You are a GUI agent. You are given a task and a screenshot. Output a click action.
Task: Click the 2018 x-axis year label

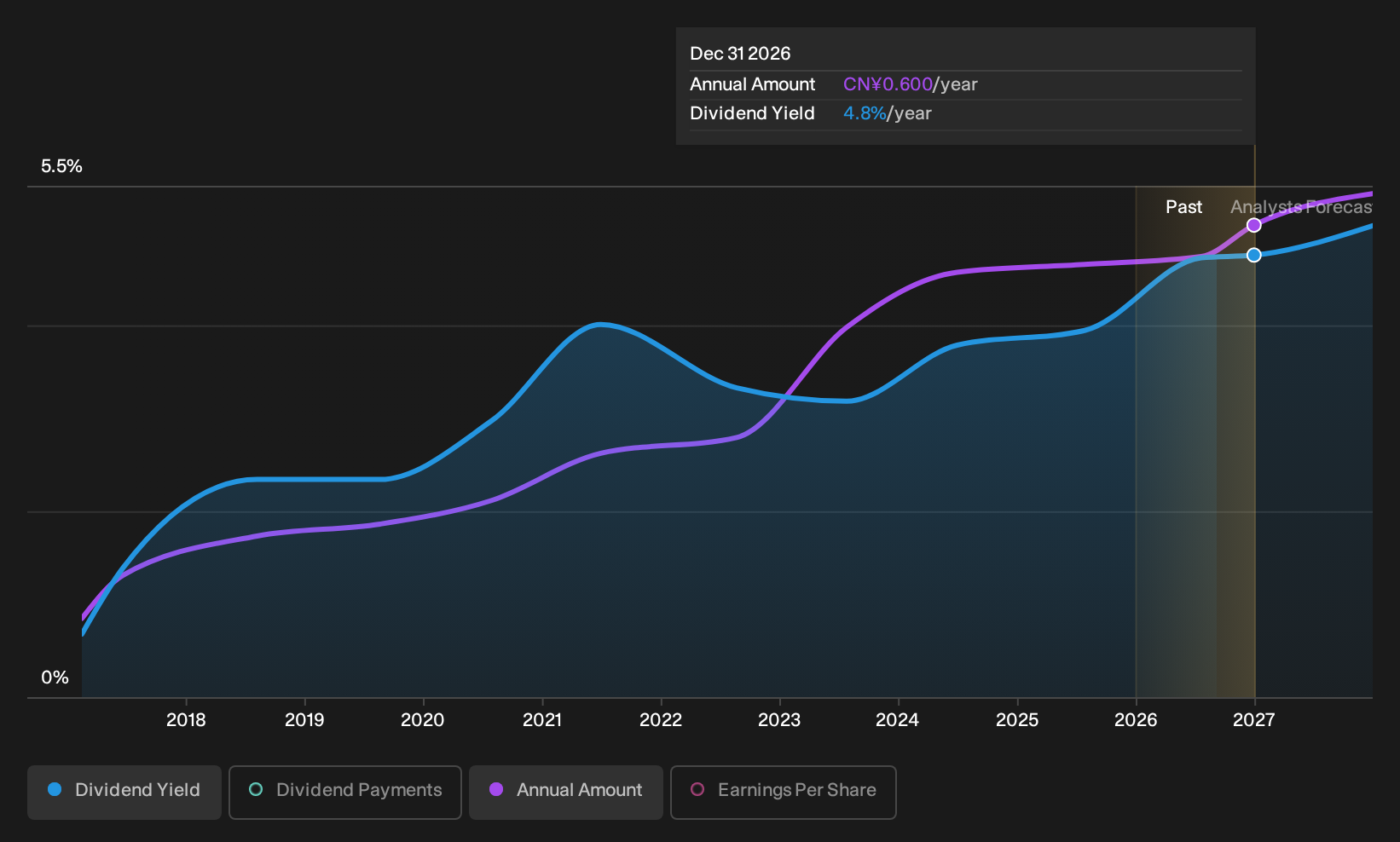(x=186, y=720)
